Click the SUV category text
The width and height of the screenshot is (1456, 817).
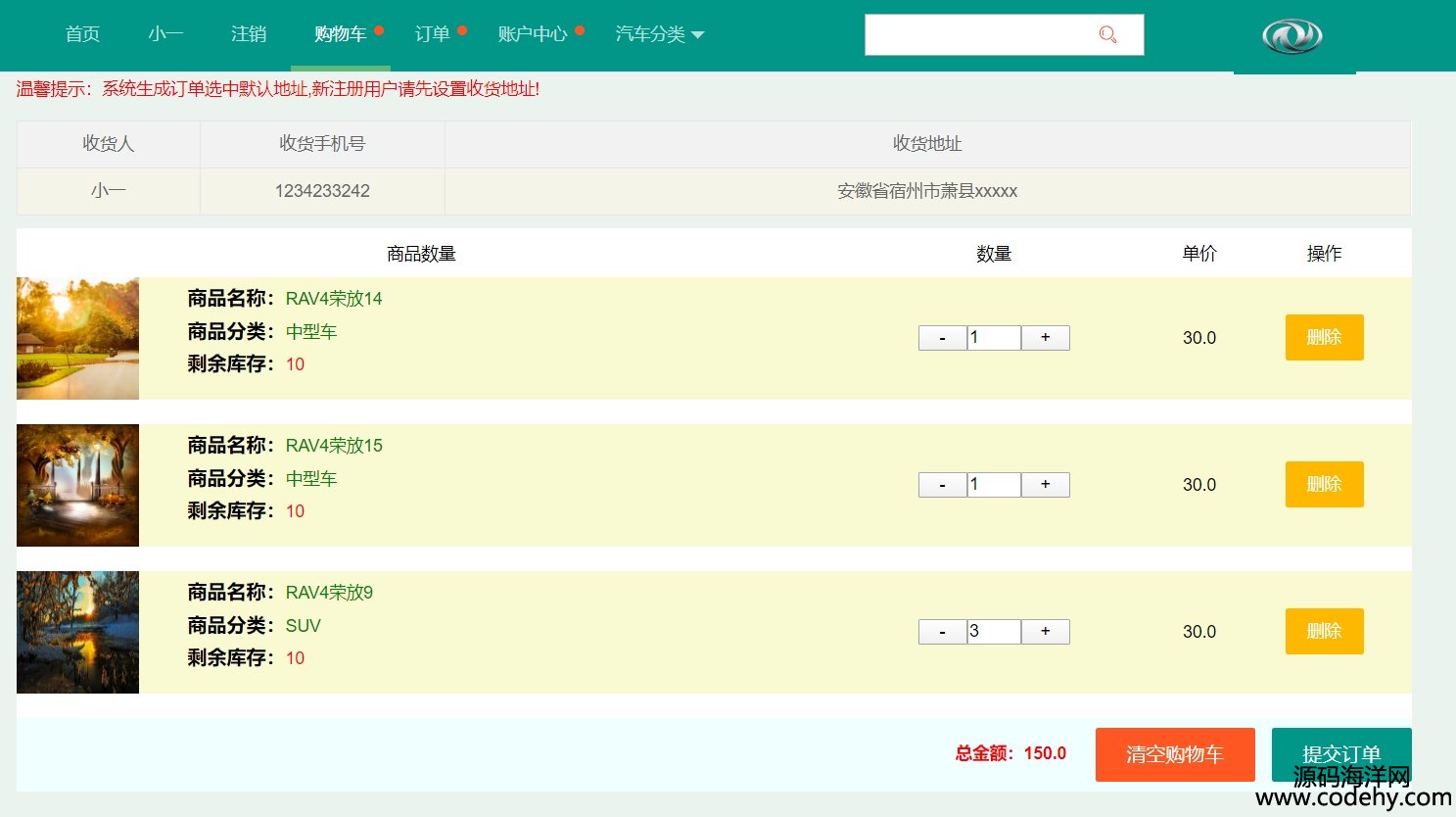click(304, 626)
